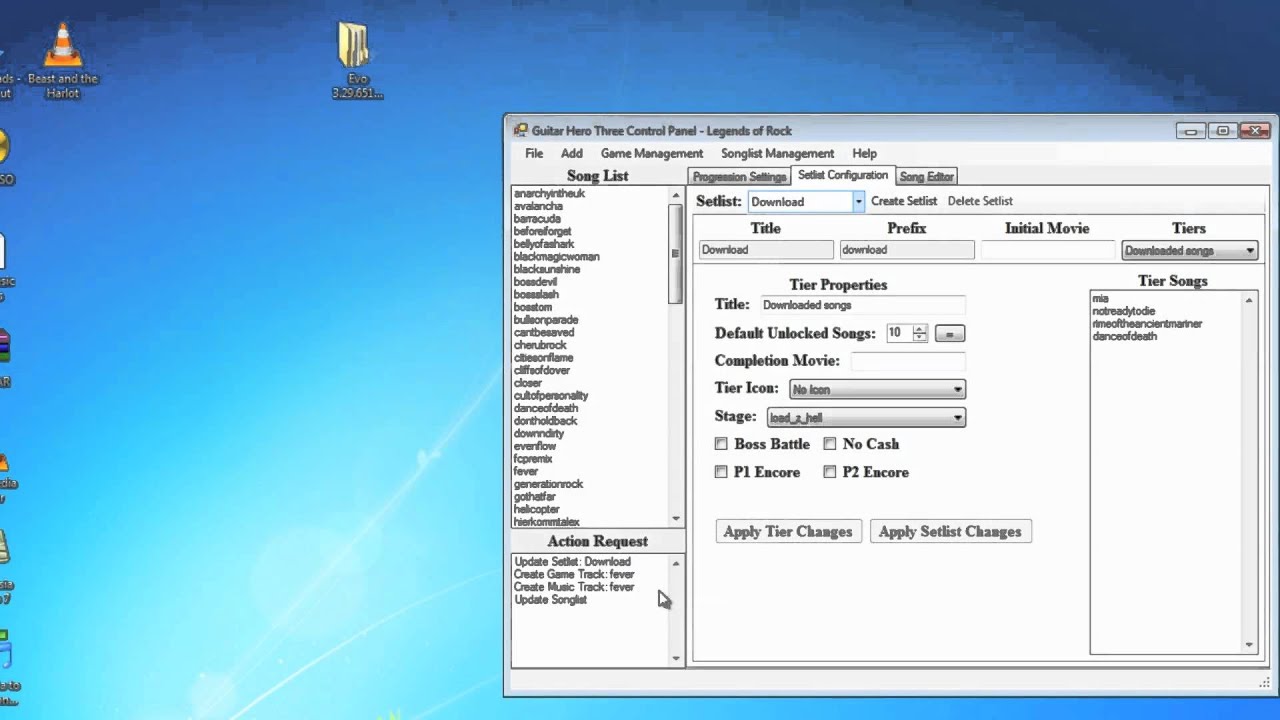Image resolution: width=1280 pixels, height=720 pixels.
Task: Open the Evo folder icon on desktop
Action: tap(356, 60)
